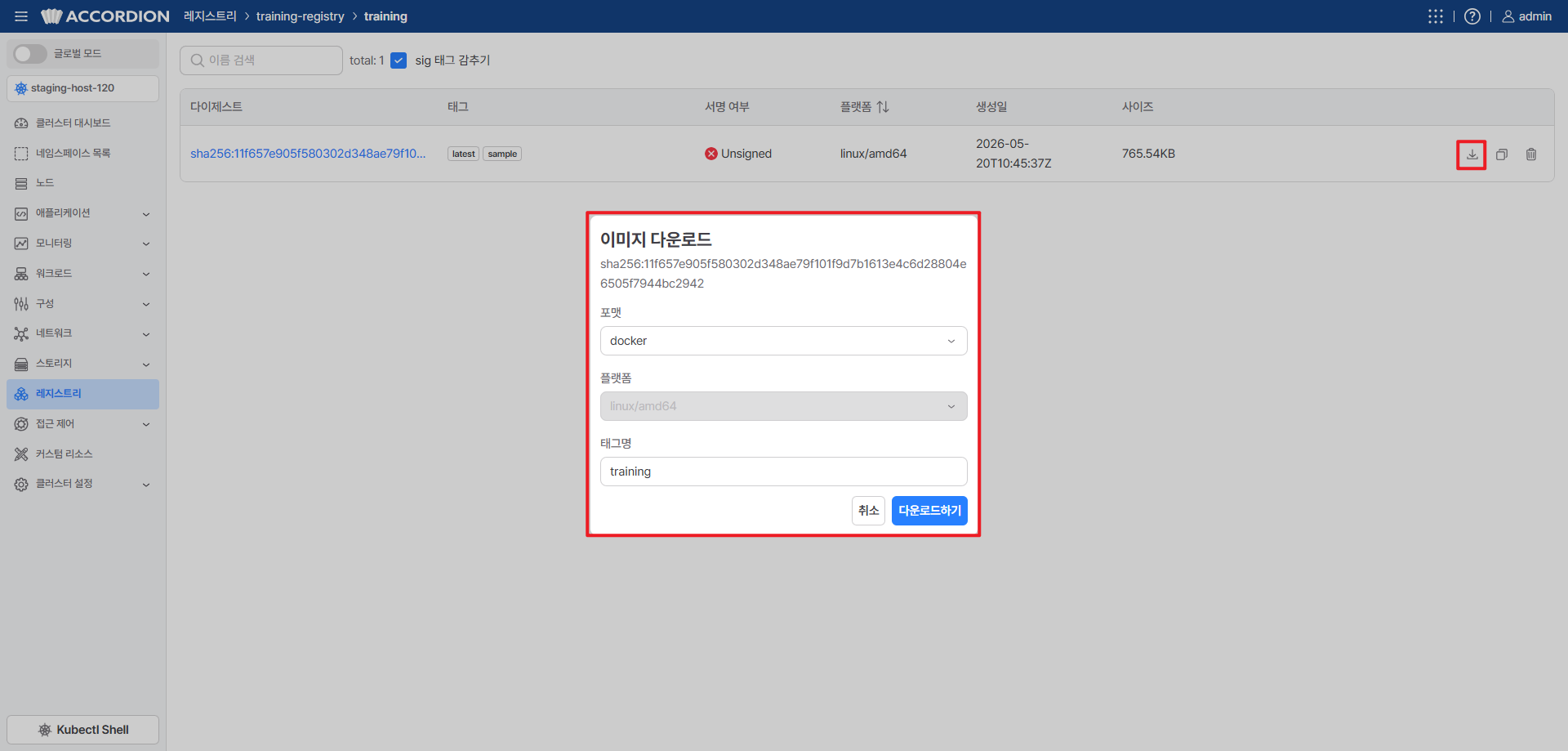Screen dimensions: 1568x751
Task: Open the sha256 digest link
Action: point(308,154)
